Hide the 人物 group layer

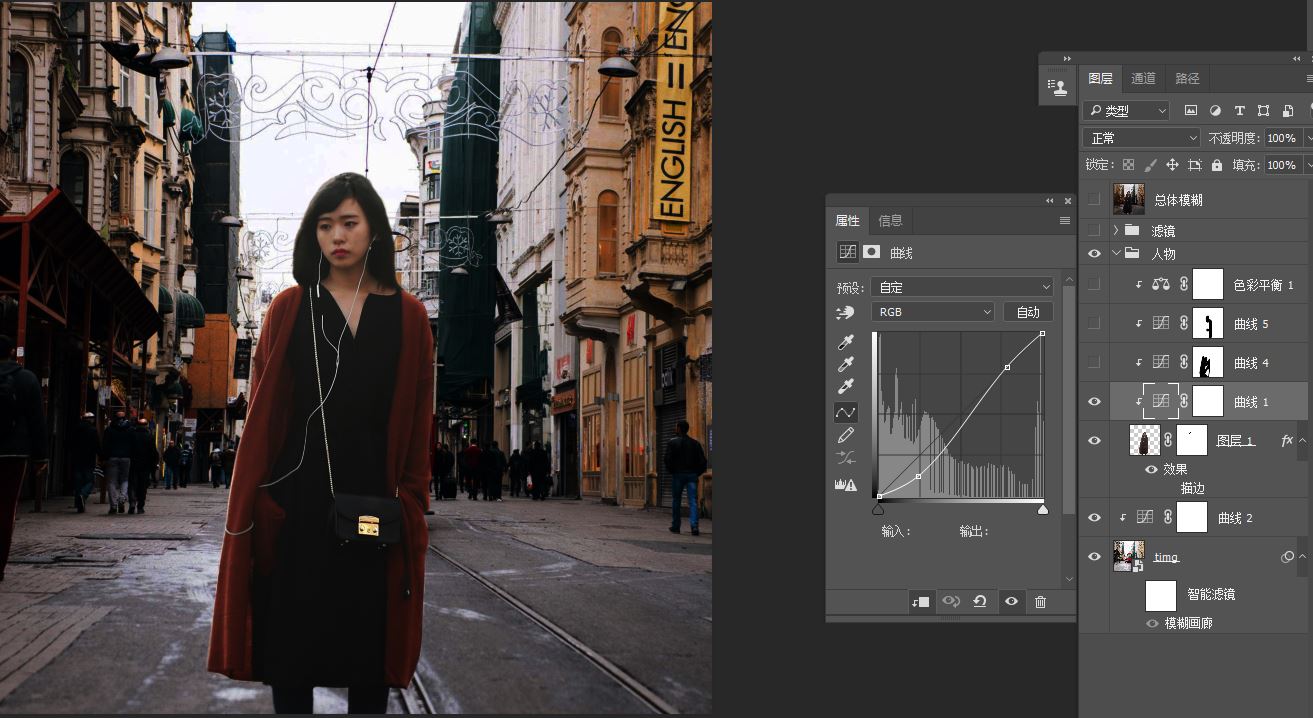[1094, 254]
